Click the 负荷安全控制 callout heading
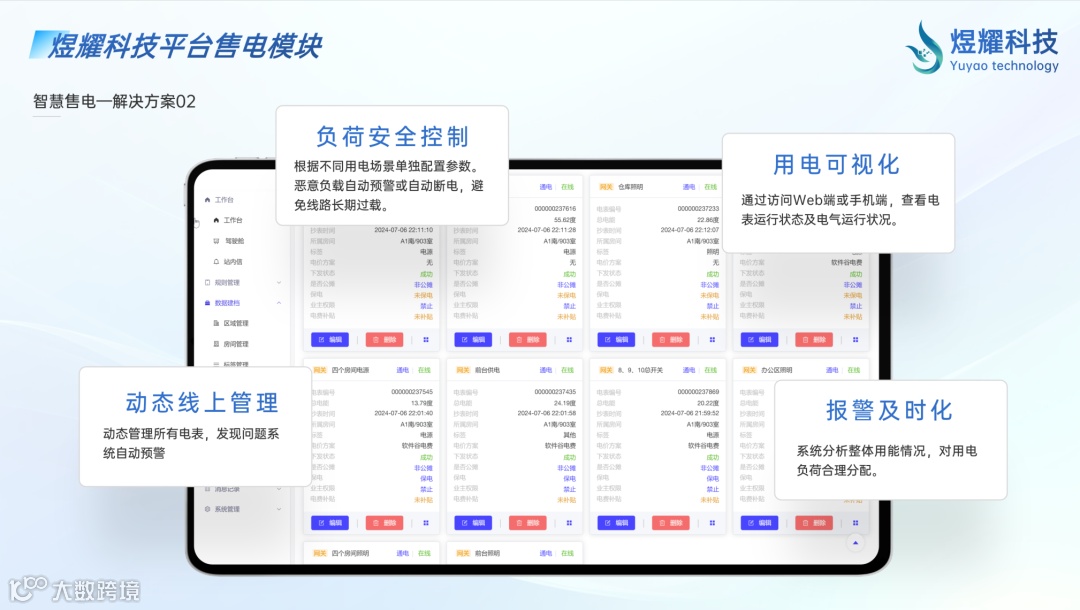This screenshot has height=610, width=1080. point(393,136)
